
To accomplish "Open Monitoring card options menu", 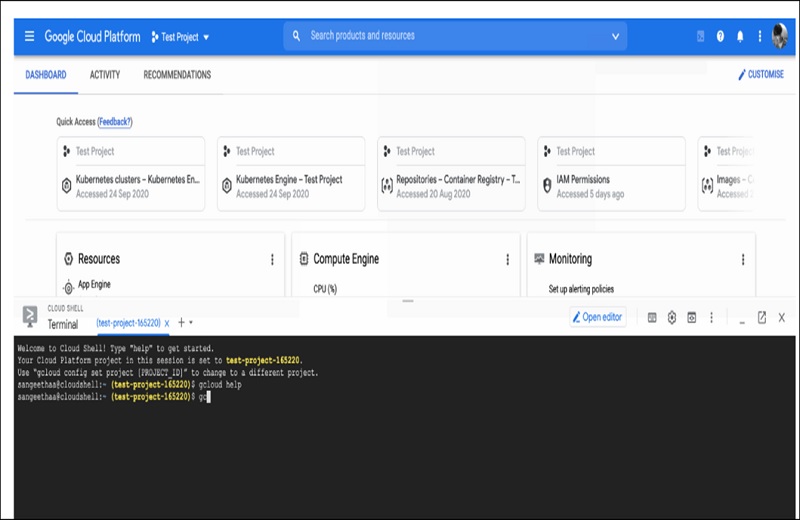I will click(742, 259).
